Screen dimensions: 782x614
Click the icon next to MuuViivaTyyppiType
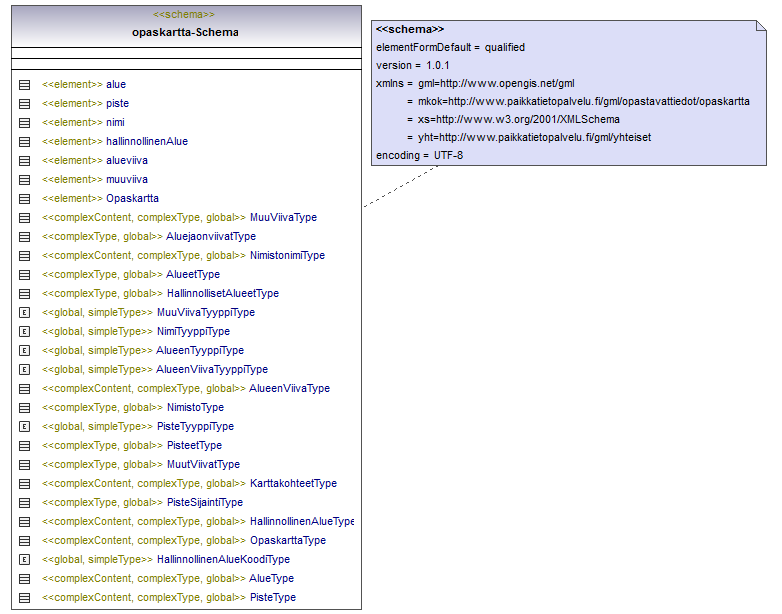click(24, 313)
